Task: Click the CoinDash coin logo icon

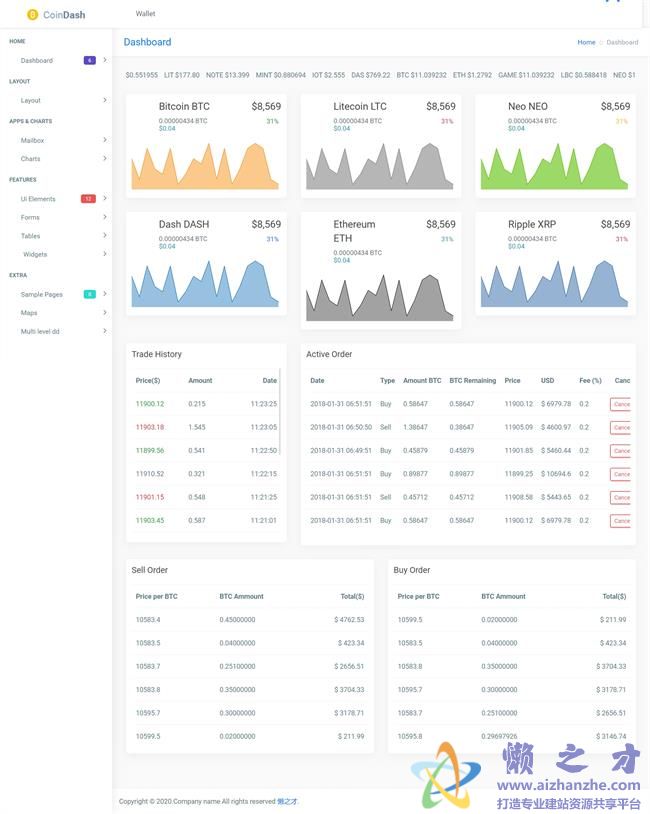Action: tap(33, 14)
